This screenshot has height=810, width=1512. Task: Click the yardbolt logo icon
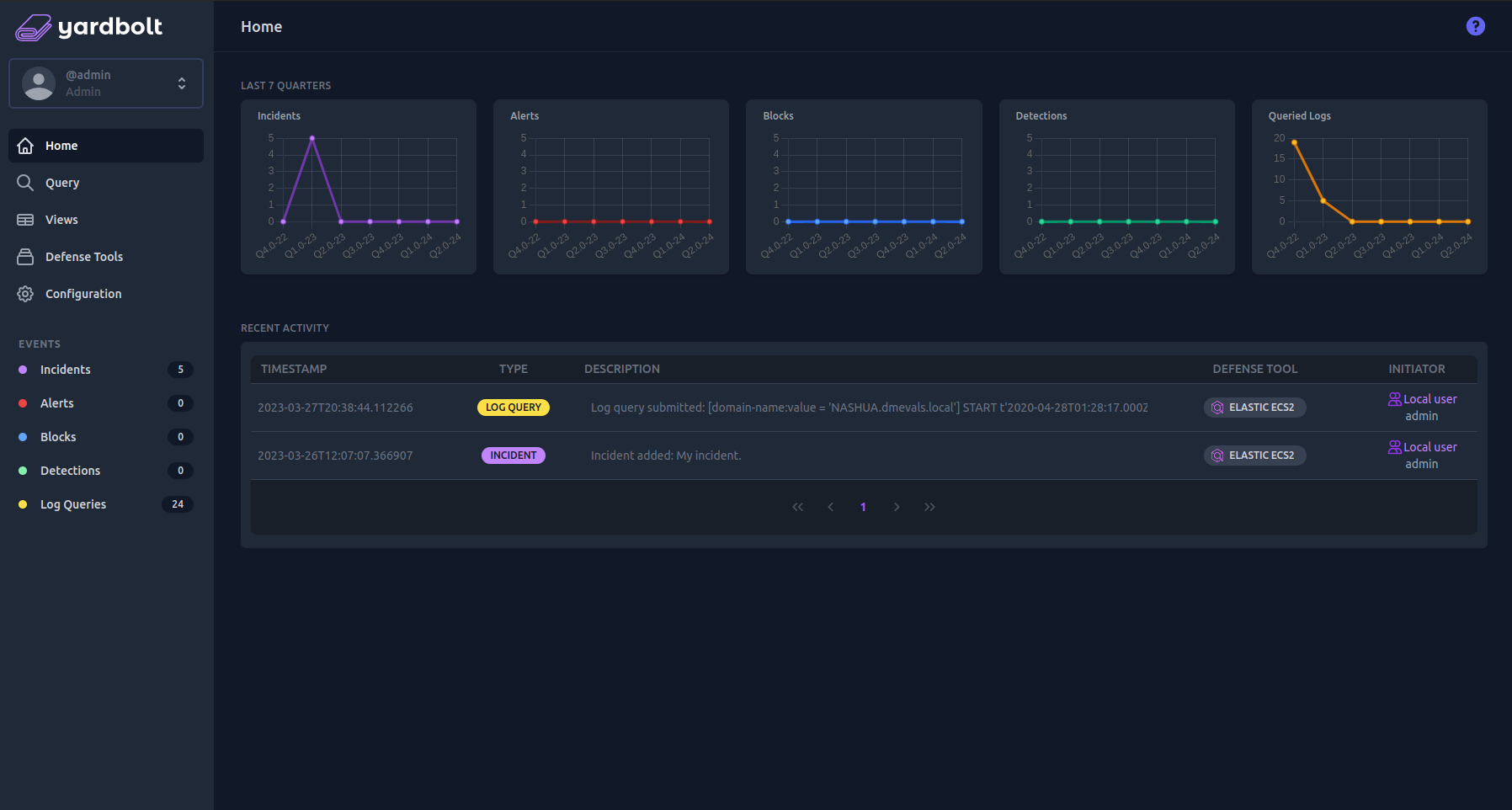(x=34, y=28)
